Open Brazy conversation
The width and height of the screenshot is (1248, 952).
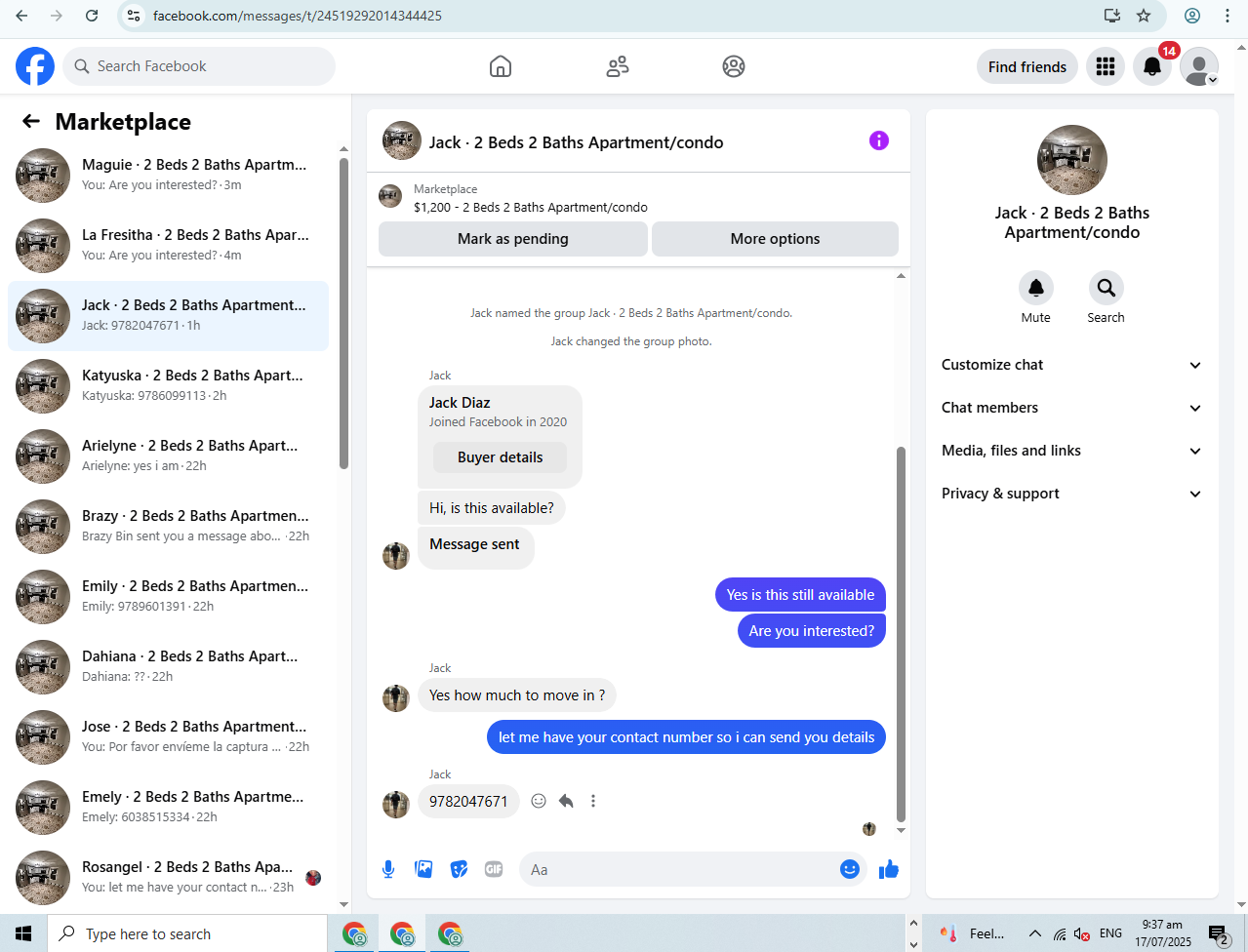168,527
